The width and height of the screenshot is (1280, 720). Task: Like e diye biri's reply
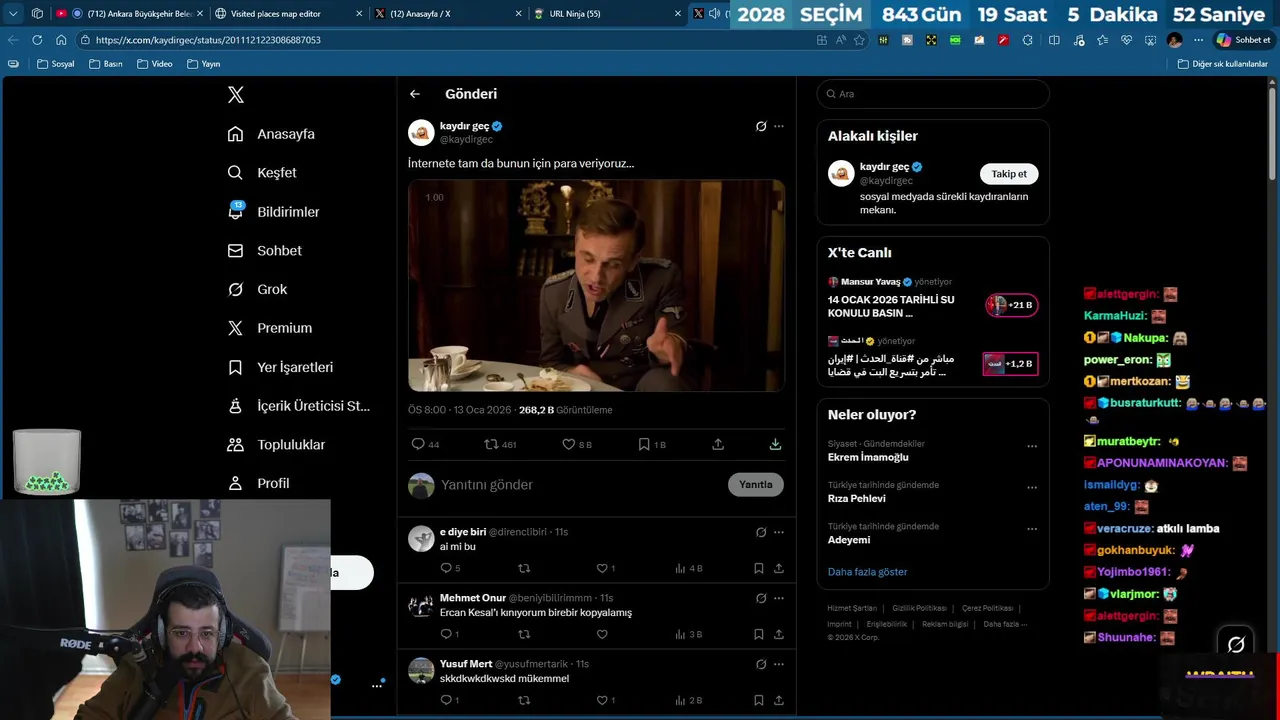pyautogui.click(x=606, y=568)
